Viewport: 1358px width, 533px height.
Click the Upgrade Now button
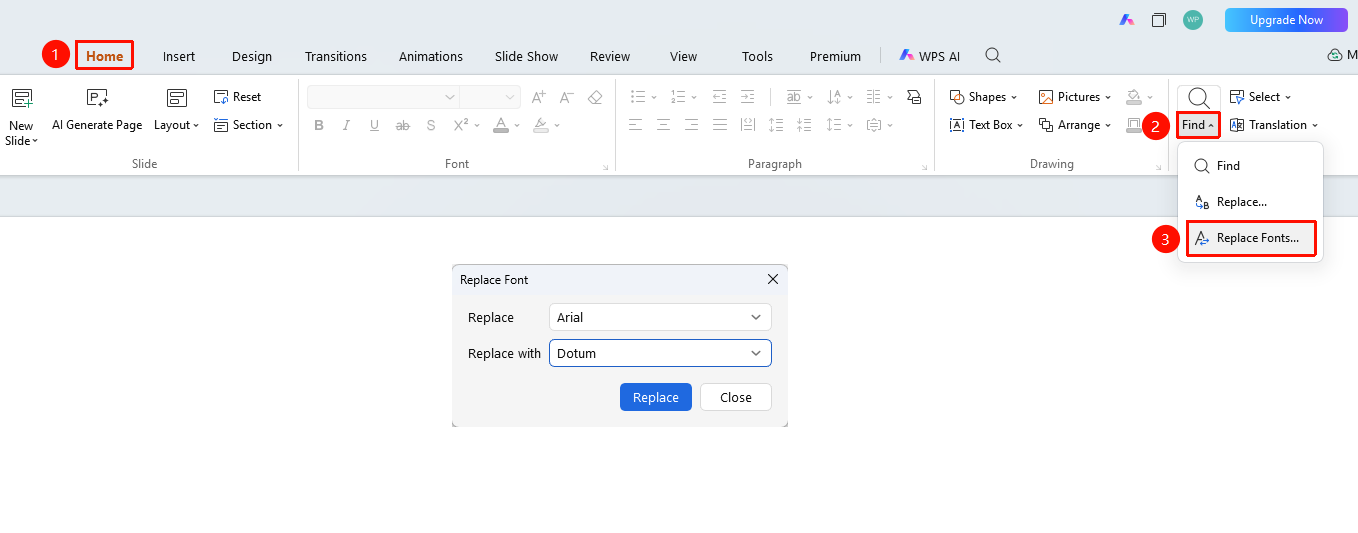(x=1286, y=20)
